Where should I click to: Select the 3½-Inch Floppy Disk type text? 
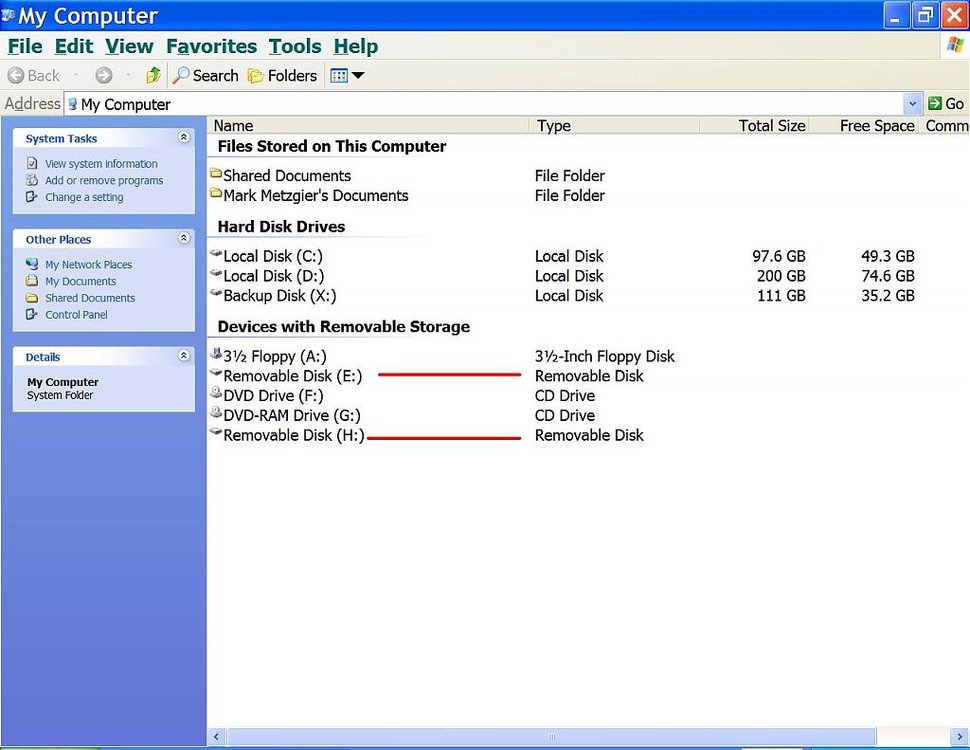(x=604, y=356)
